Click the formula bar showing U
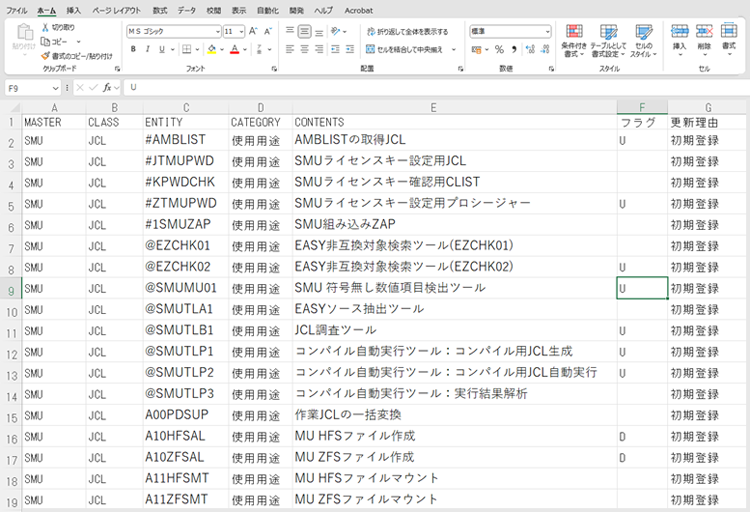The width and height of the screenshot is (750, 512). click(x=435, y=88)
